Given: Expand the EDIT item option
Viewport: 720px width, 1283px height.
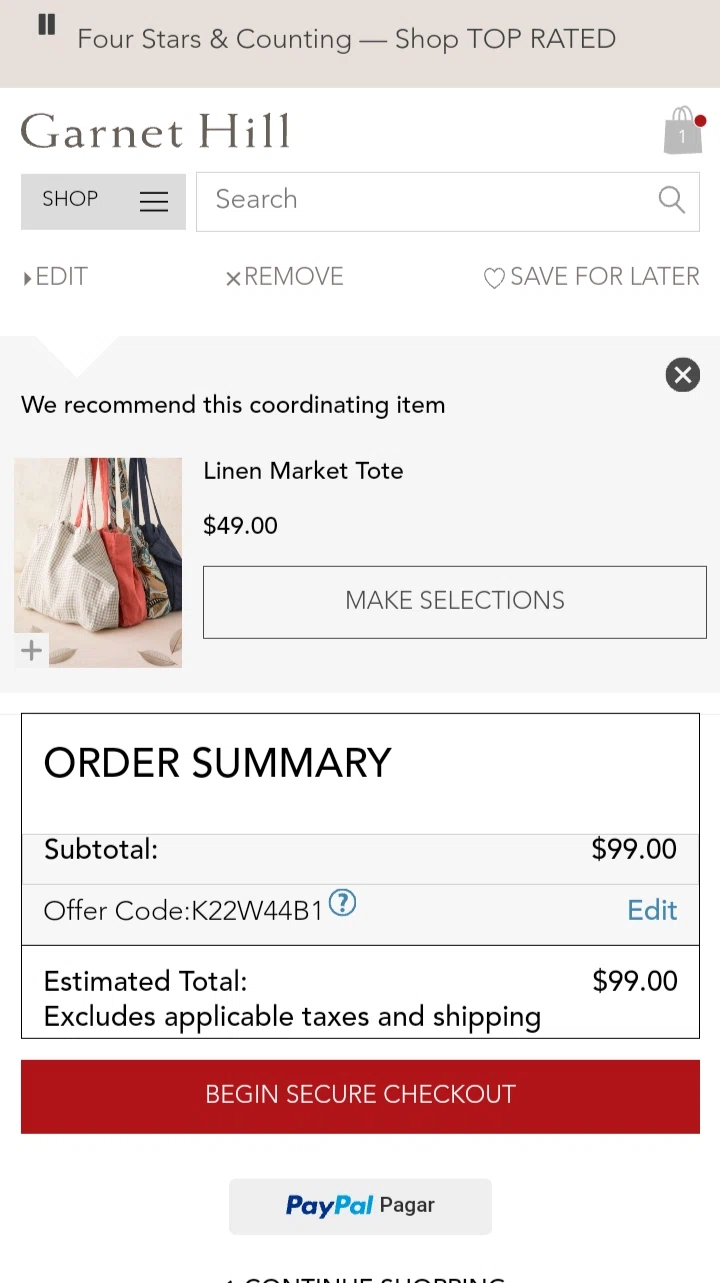Looking at the screenshot, I should [x=56, y=277].
